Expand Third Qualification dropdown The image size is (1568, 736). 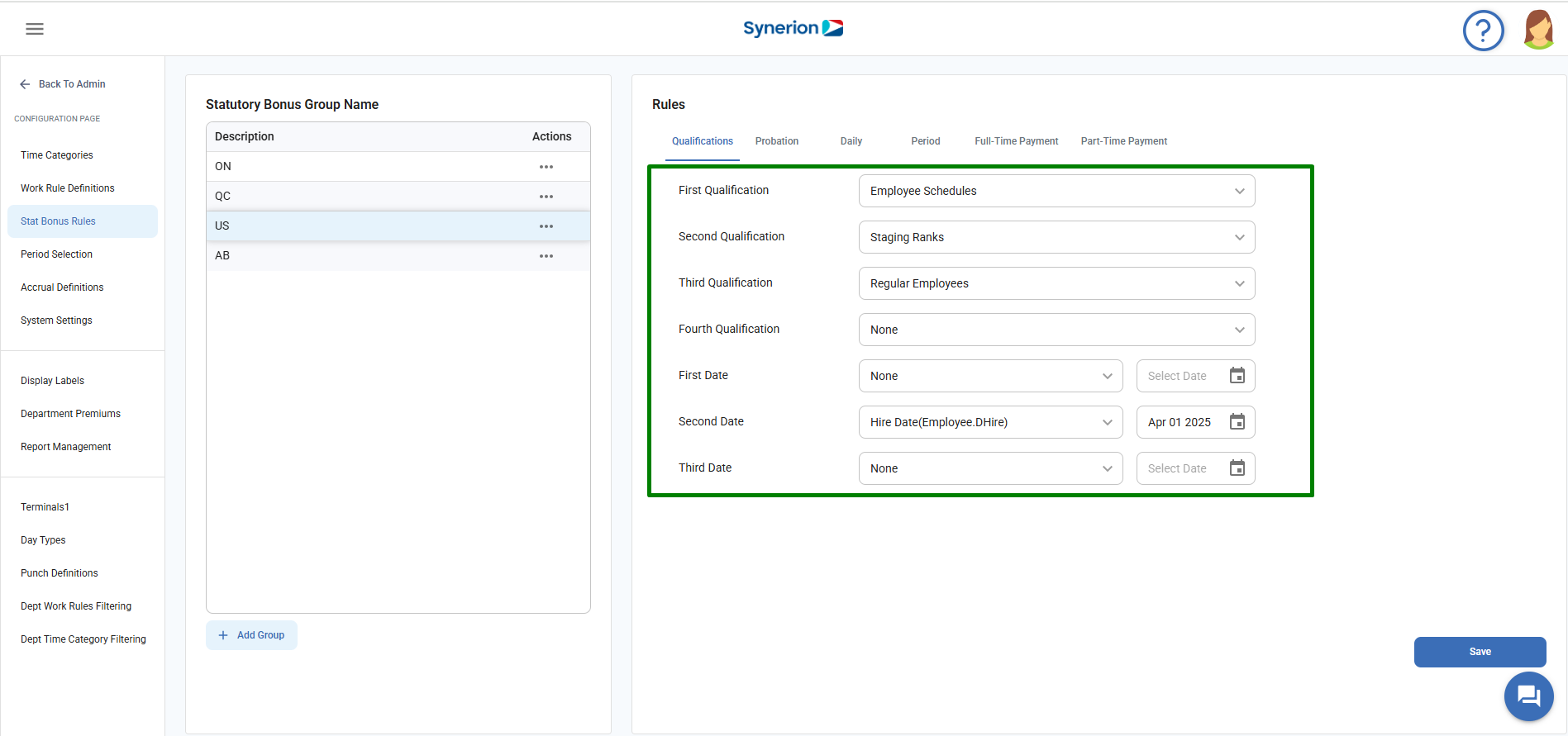click(1057, 283)
